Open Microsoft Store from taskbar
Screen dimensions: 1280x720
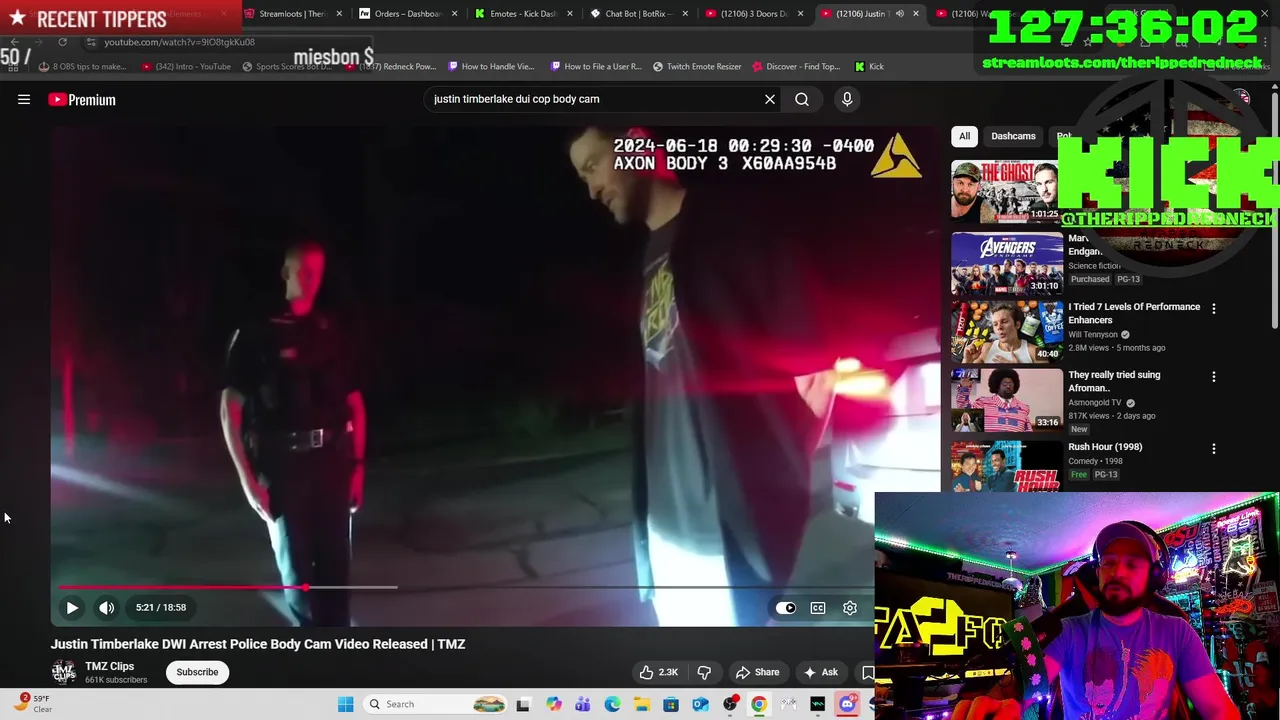[x=671, y=704]
